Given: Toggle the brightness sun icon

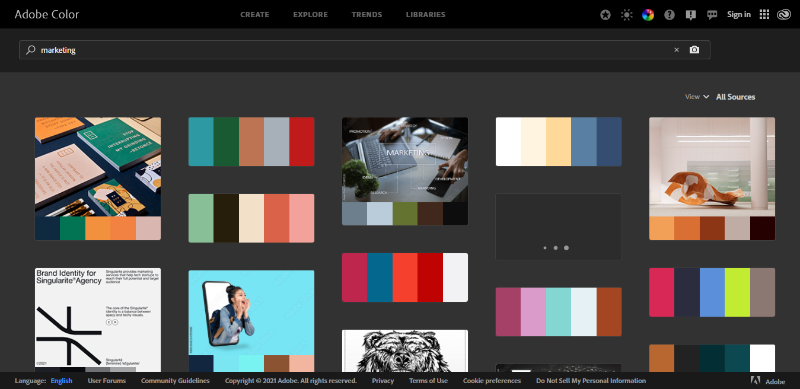Looking at the screenshot, I should pyautogui.click(x=627, y=15).
